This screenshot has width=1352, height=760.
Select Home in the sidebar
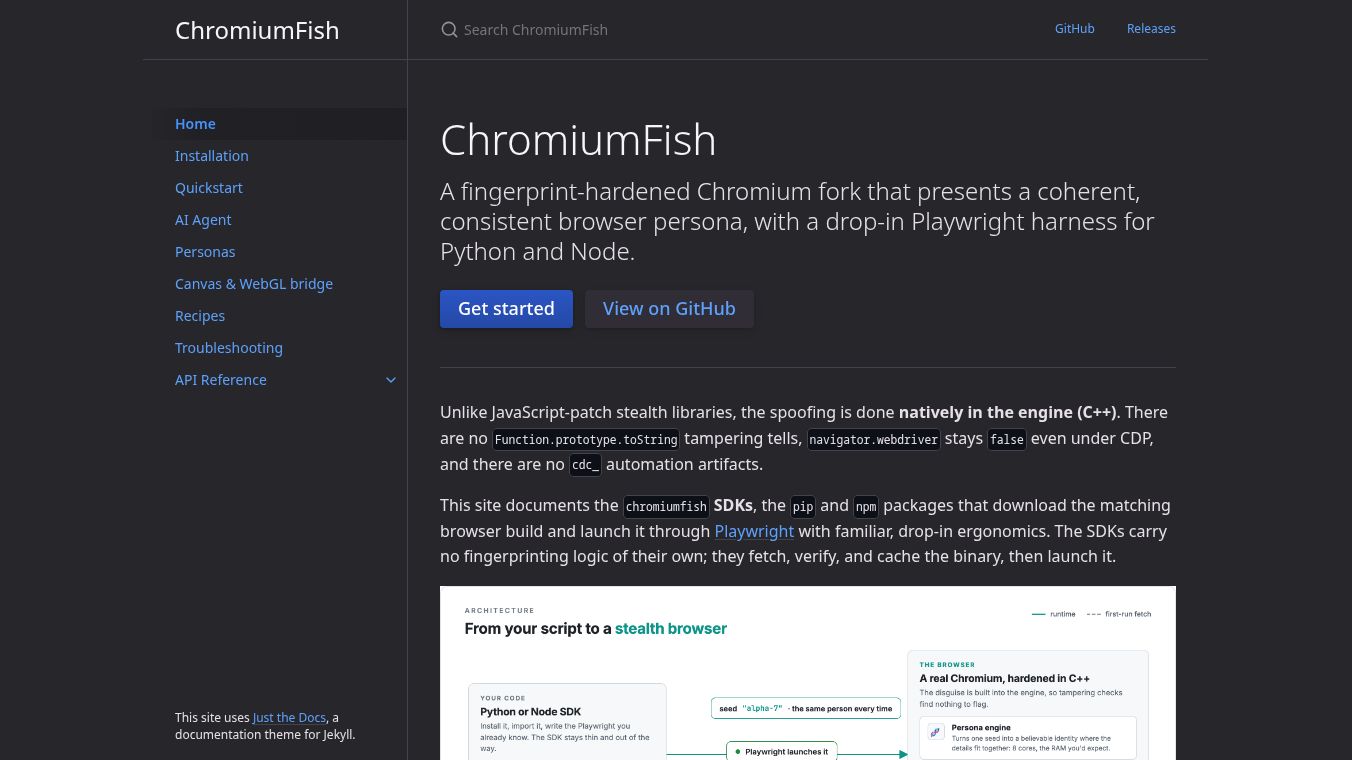click(x=280, y=124)
